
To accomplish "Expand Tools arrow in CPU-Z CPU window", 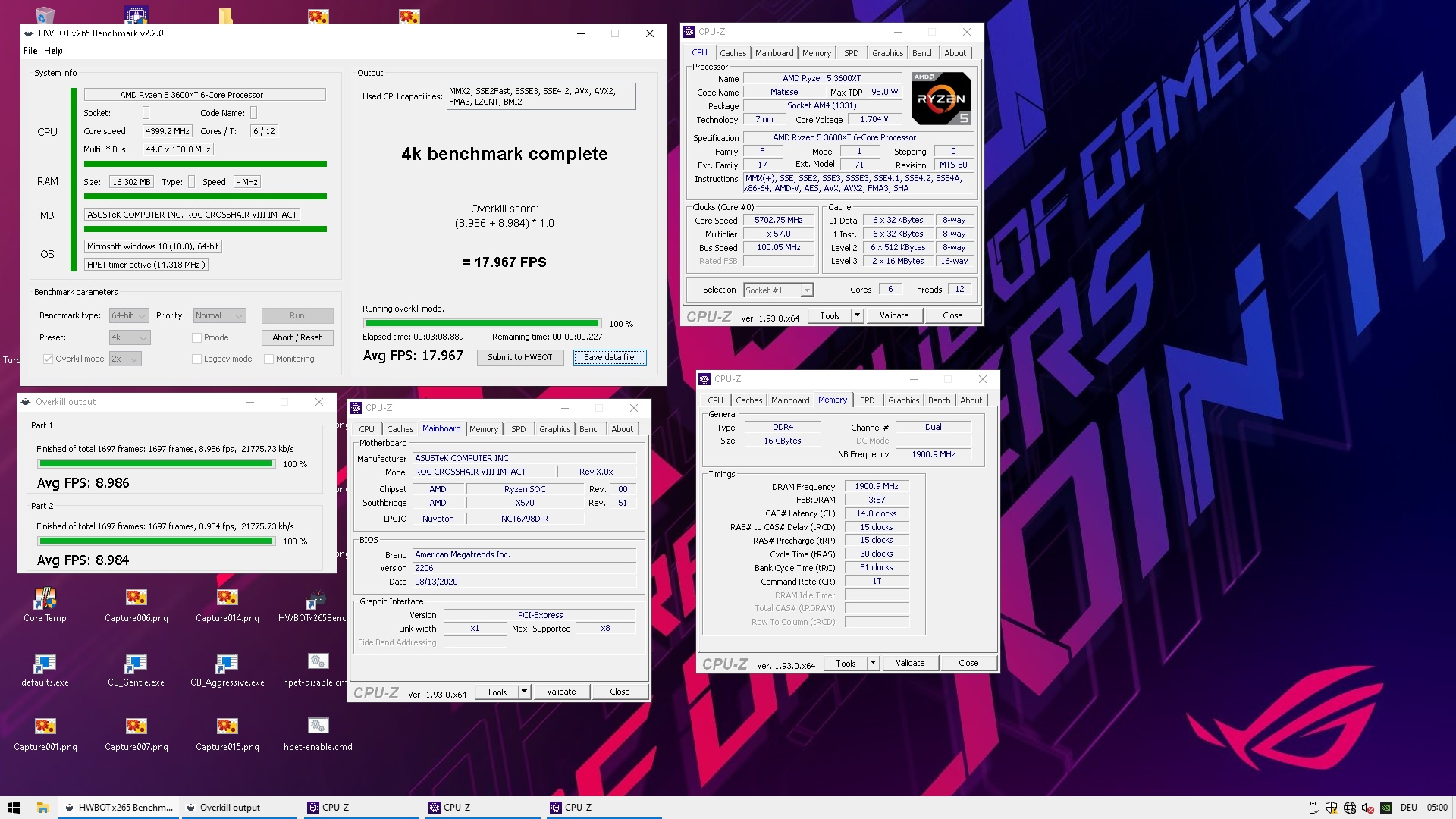I will pyautogui.click(x=857, y=315).
